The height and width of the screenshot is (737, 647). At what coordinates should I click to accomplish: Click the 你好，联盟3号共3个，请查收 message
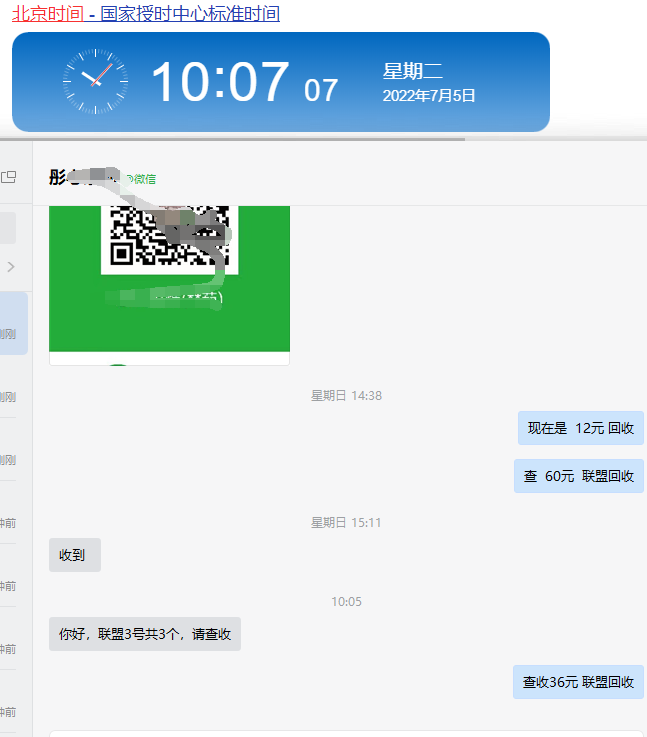coord(144,634)
